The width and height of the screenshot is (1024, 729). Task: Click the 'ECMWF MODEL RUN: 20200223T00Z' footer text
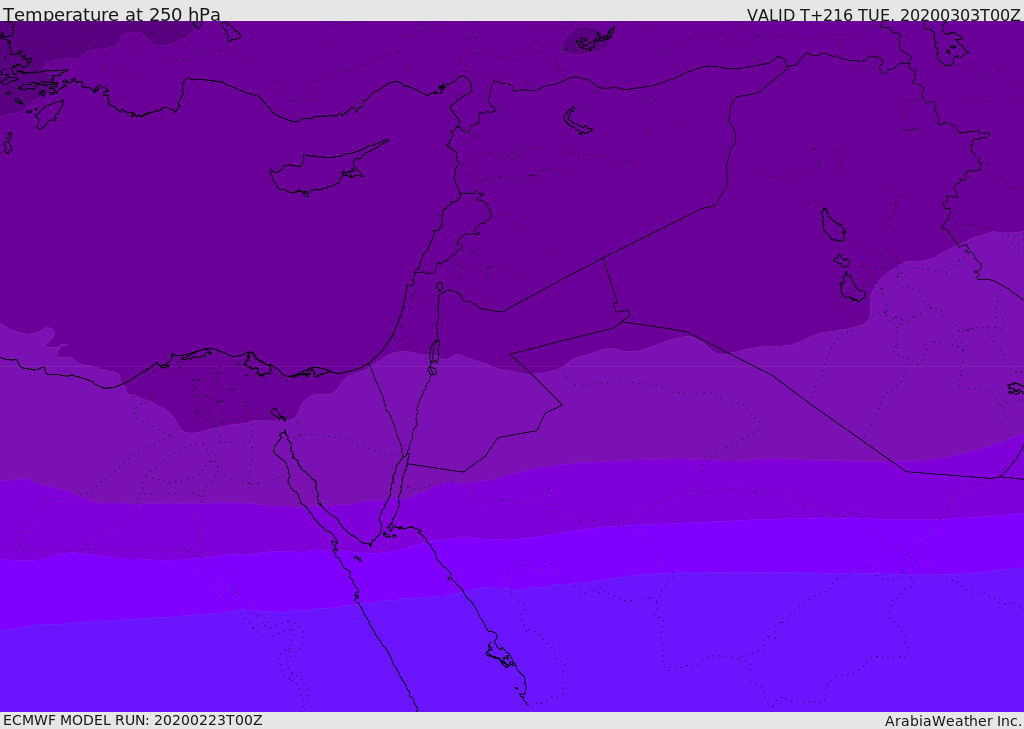(x=133, y=721)
